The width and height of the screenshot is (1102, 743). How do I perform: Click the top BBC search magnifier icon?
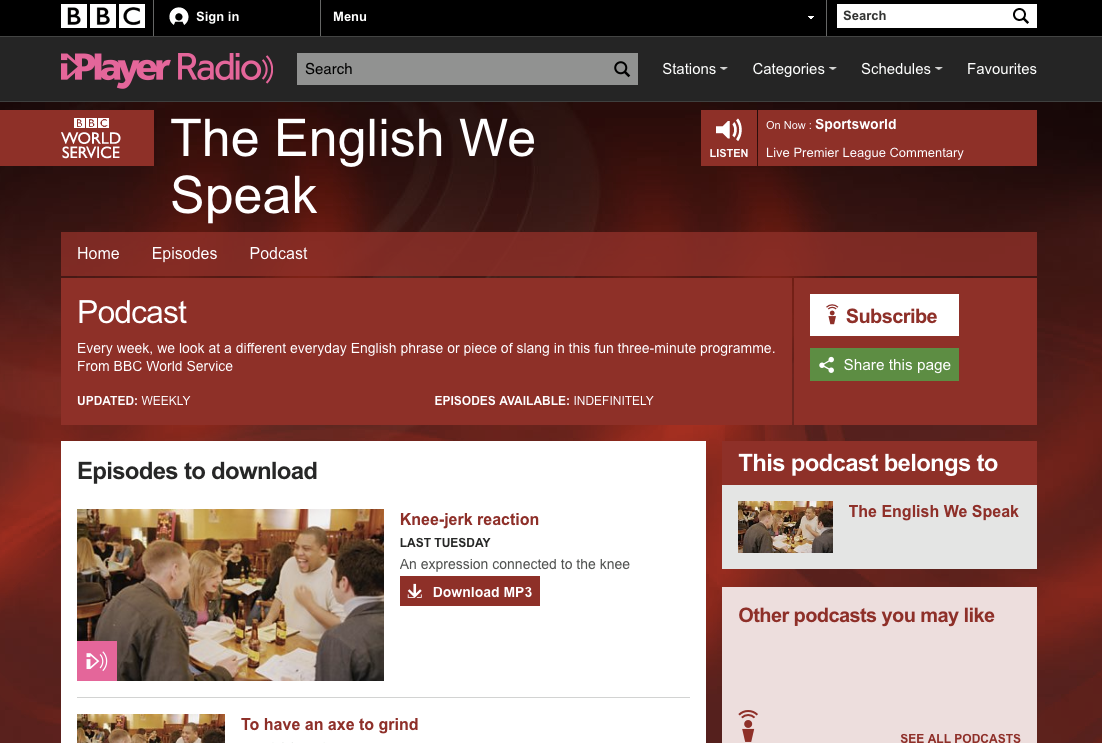coord(1020,16)
